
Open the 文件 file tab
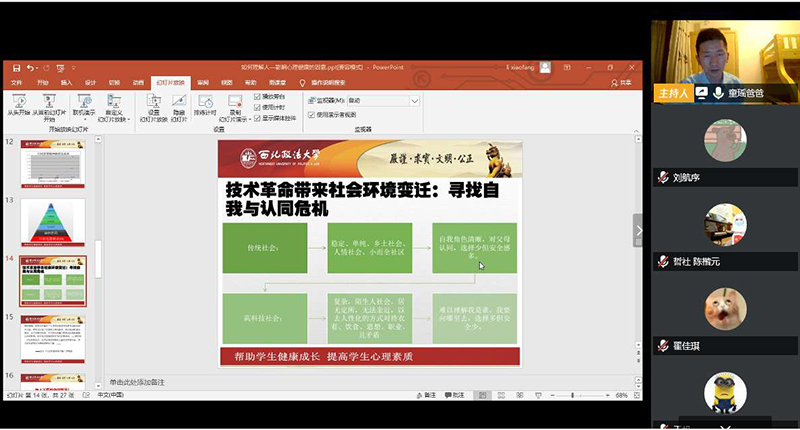click(16, 83)
